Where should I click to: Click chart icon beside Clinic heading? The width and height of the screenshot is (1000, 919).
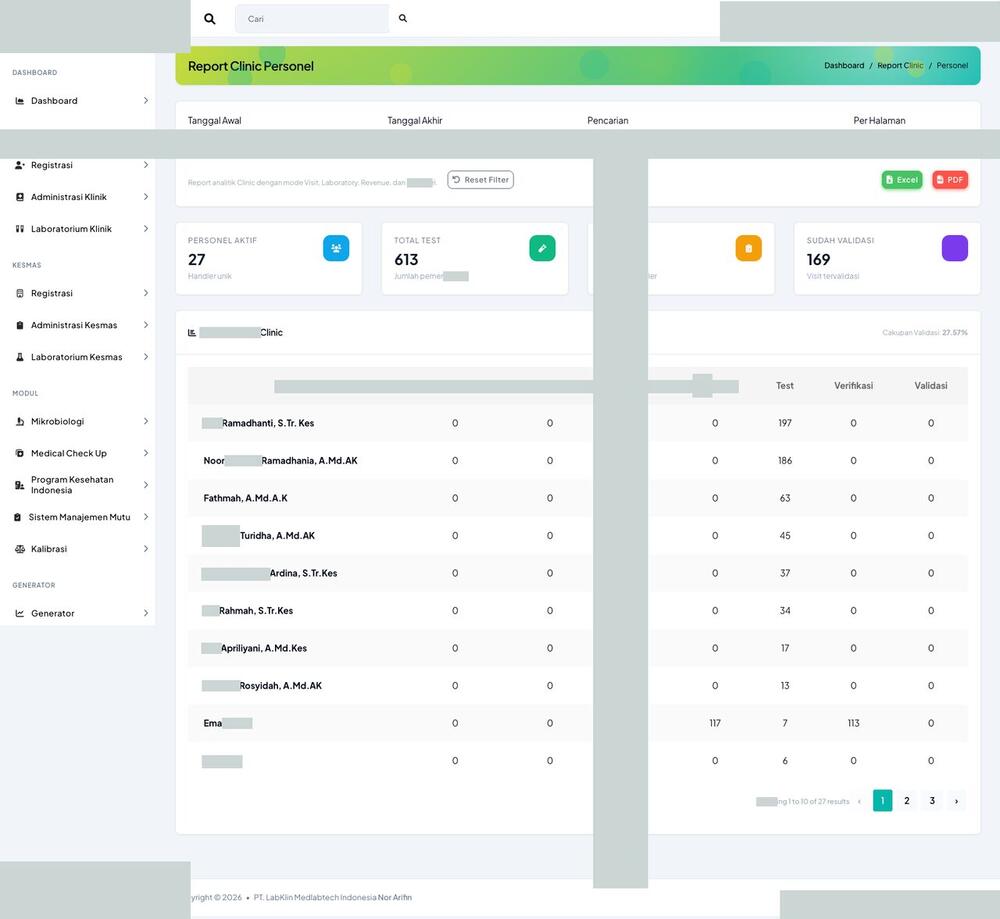192,333
